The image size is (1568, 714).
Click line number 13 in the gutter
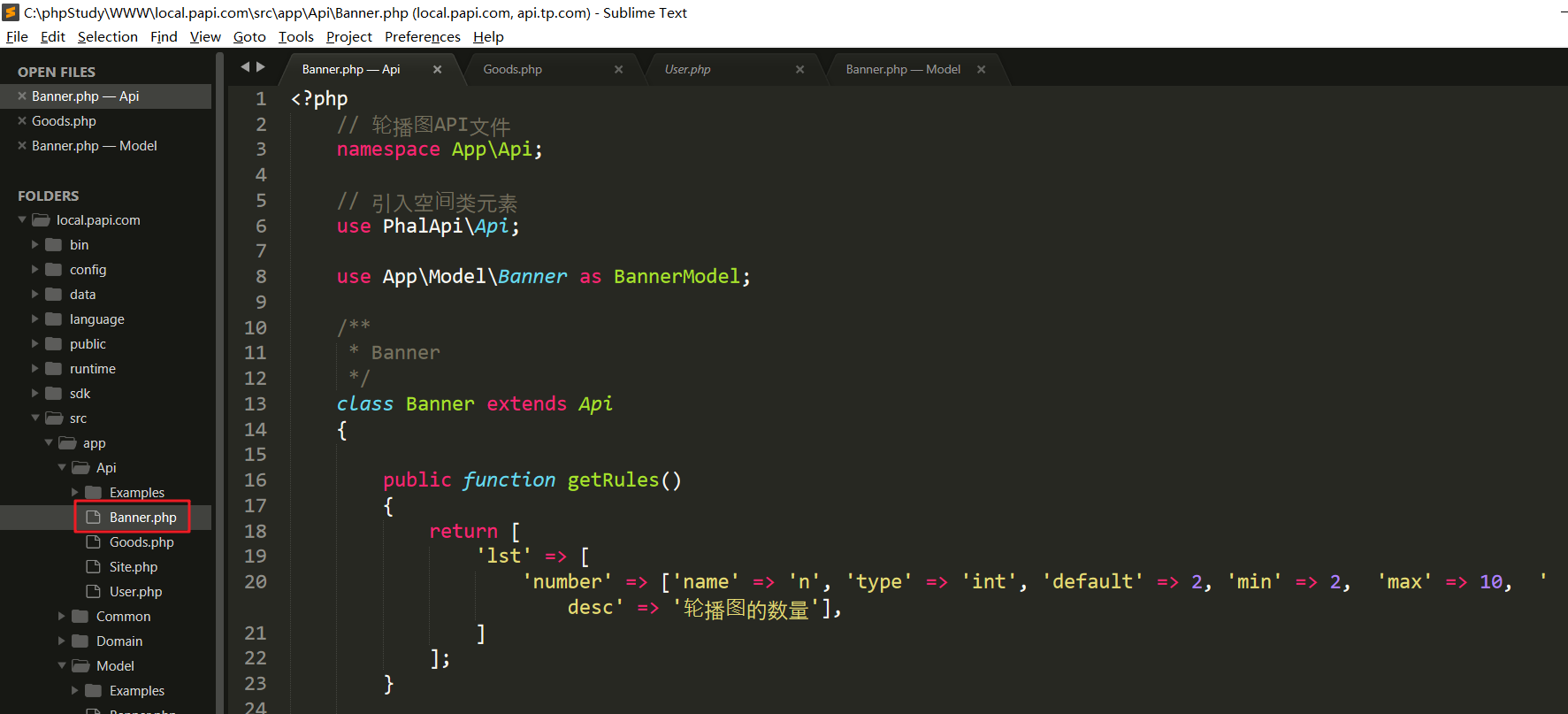click(x=255, y=404)
